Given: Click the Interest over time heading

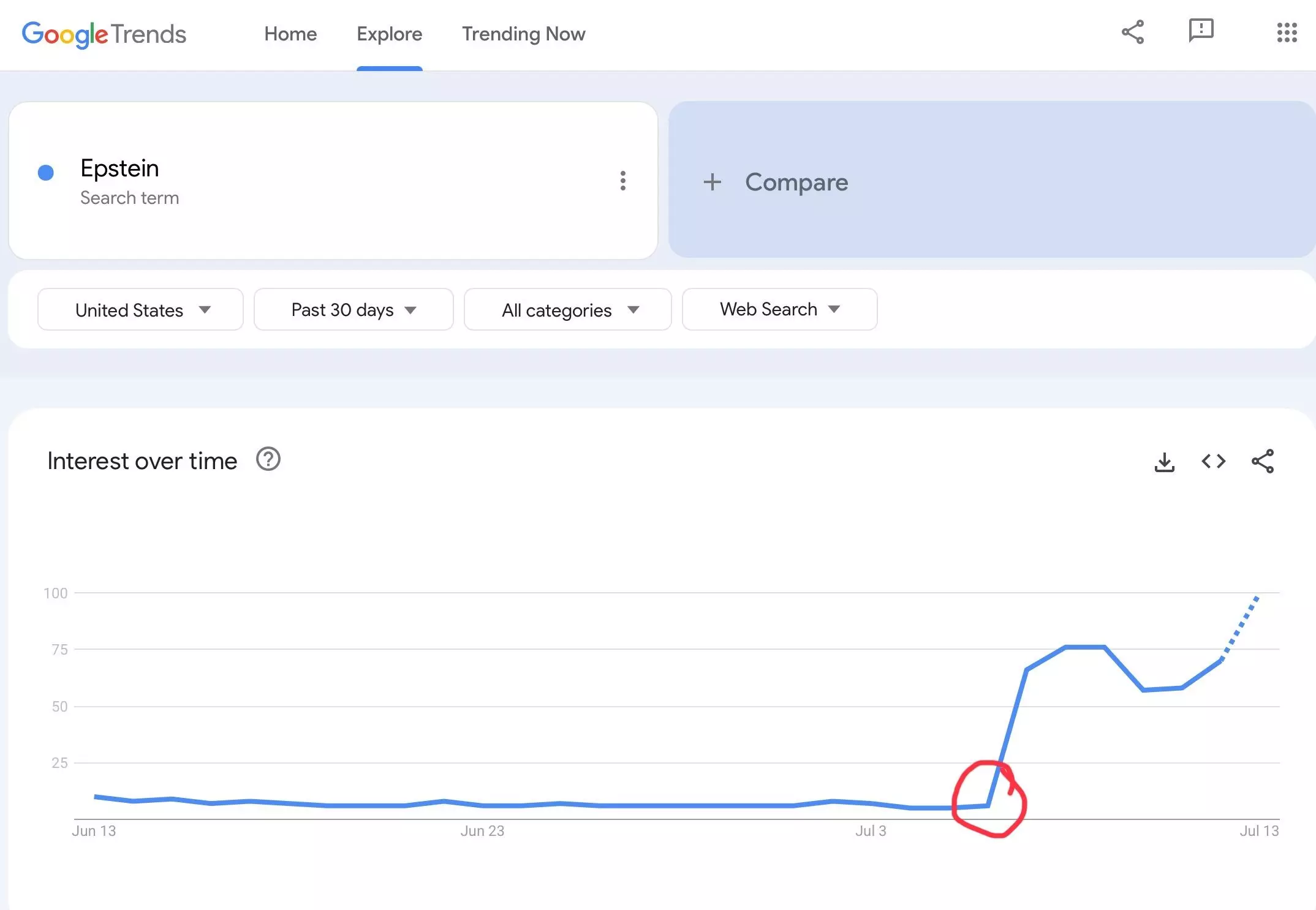Looking at the screenshot, I should pyautogui.click(x=142, y=461).
